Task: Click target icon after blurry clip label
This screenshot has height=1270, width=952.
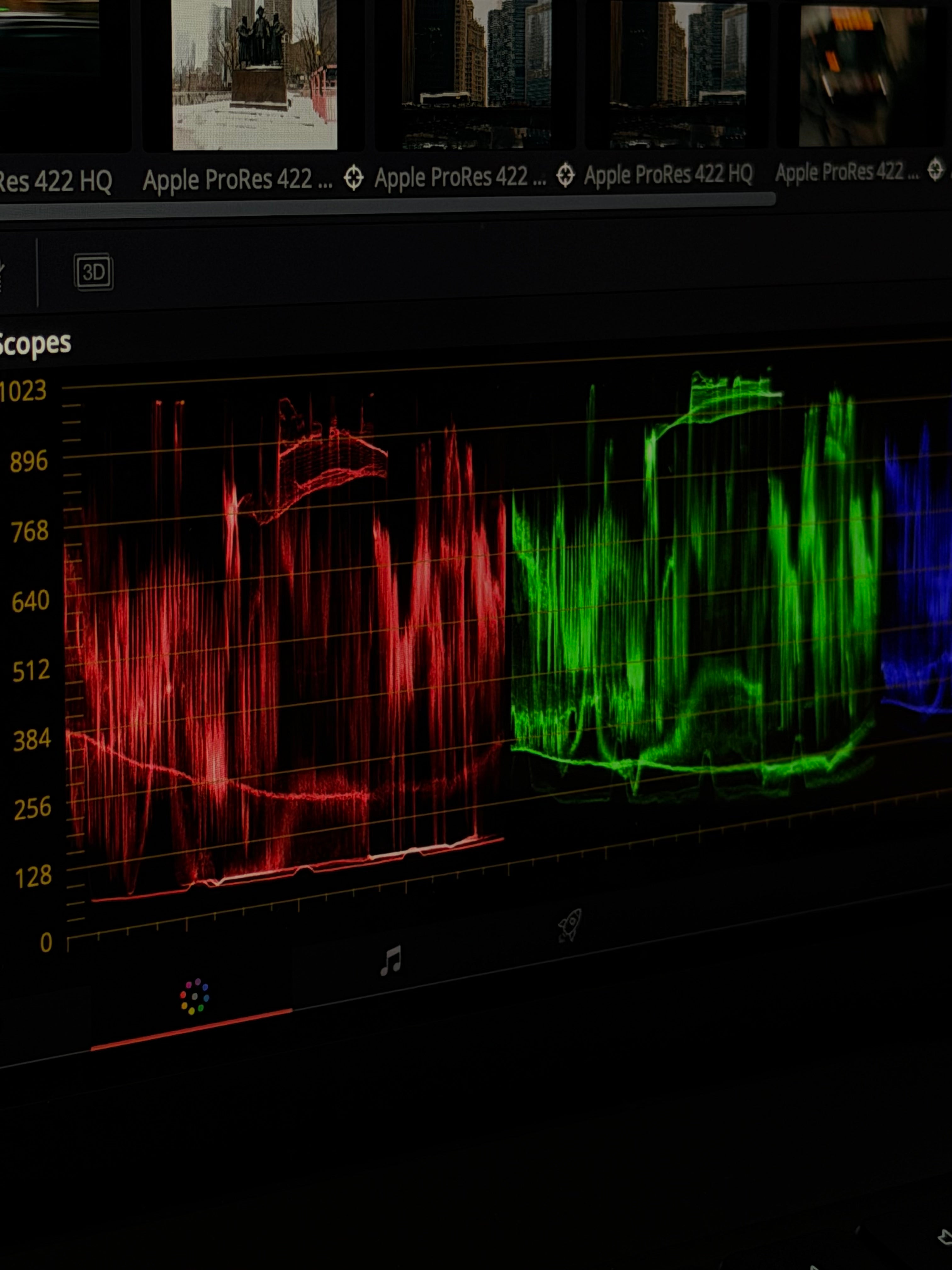Action: point(935,169)
